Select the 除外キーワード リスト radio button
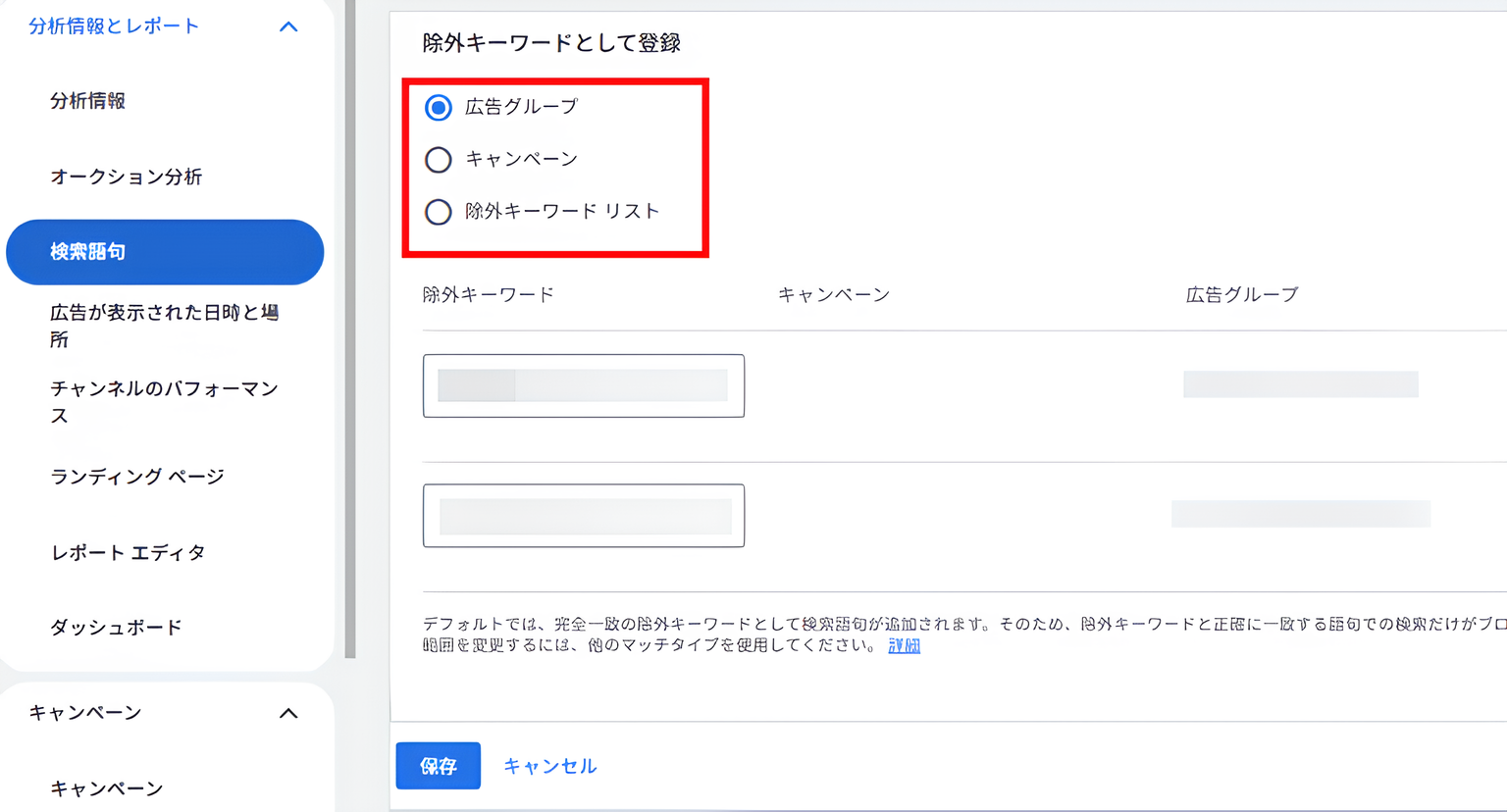 439,212
